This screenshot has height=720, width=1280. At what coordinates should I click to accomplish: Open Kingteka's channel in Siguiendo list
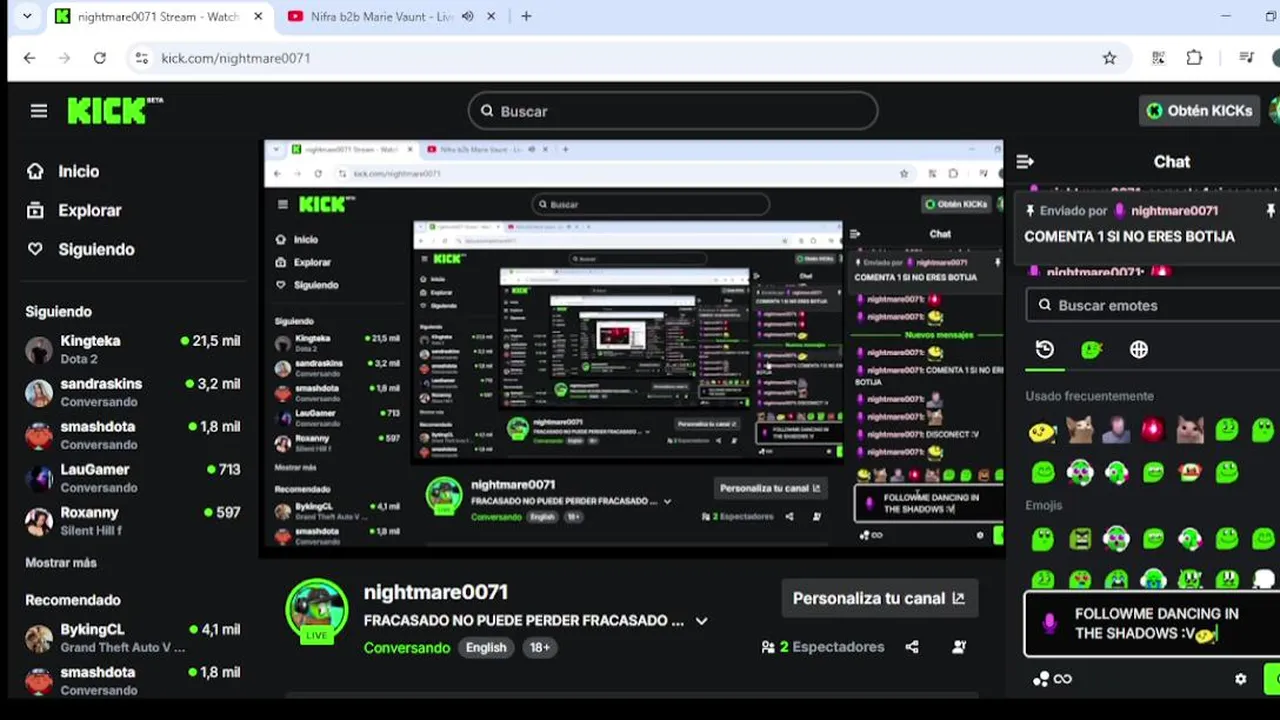[133, 349]
